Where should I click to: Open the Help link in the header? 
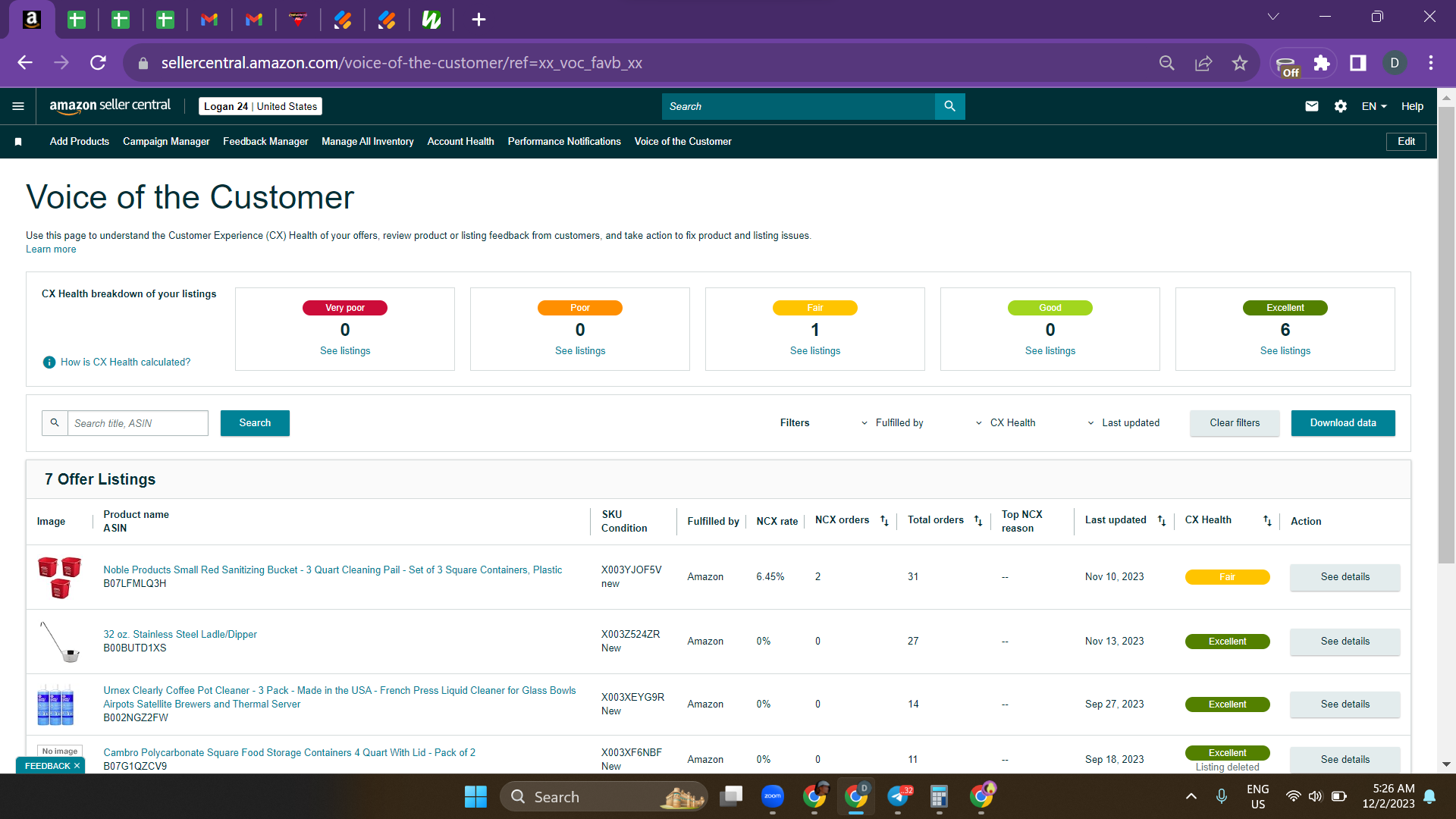pos(1412,106)
